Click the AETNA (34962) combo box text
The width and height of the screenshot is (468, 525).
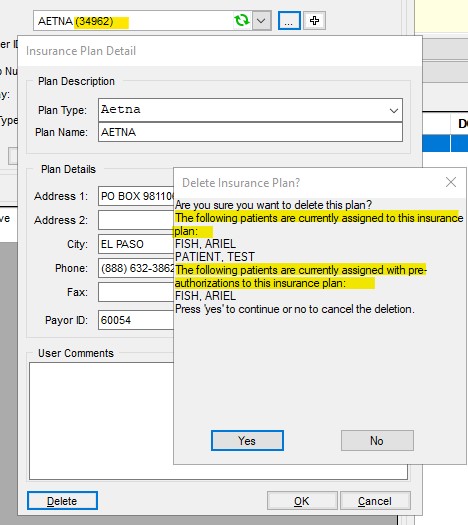point(75,21)
